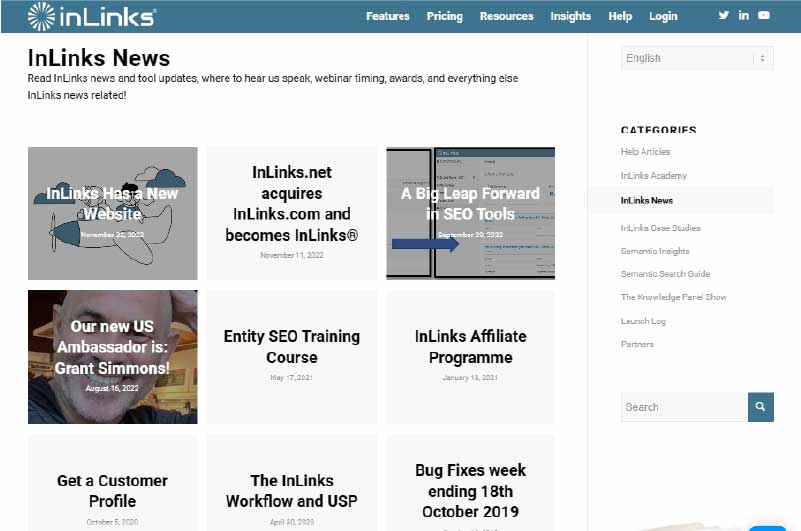Open the InLinks Case Studies category

point(661,228)
